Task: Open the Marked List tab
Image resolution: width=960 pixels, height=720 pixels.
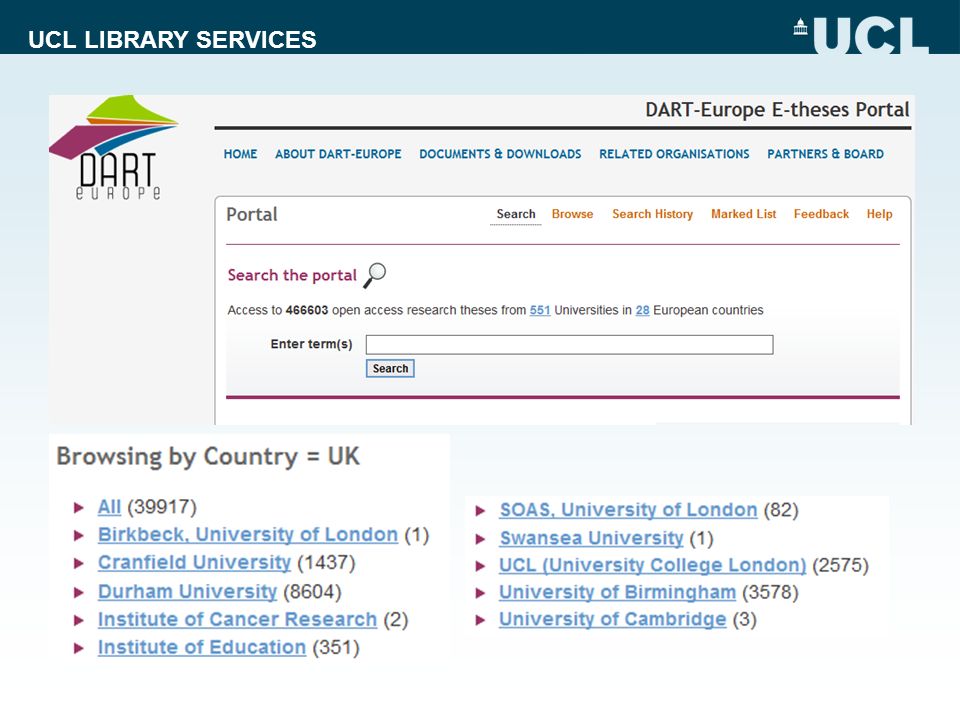Action: coord(743,214)
